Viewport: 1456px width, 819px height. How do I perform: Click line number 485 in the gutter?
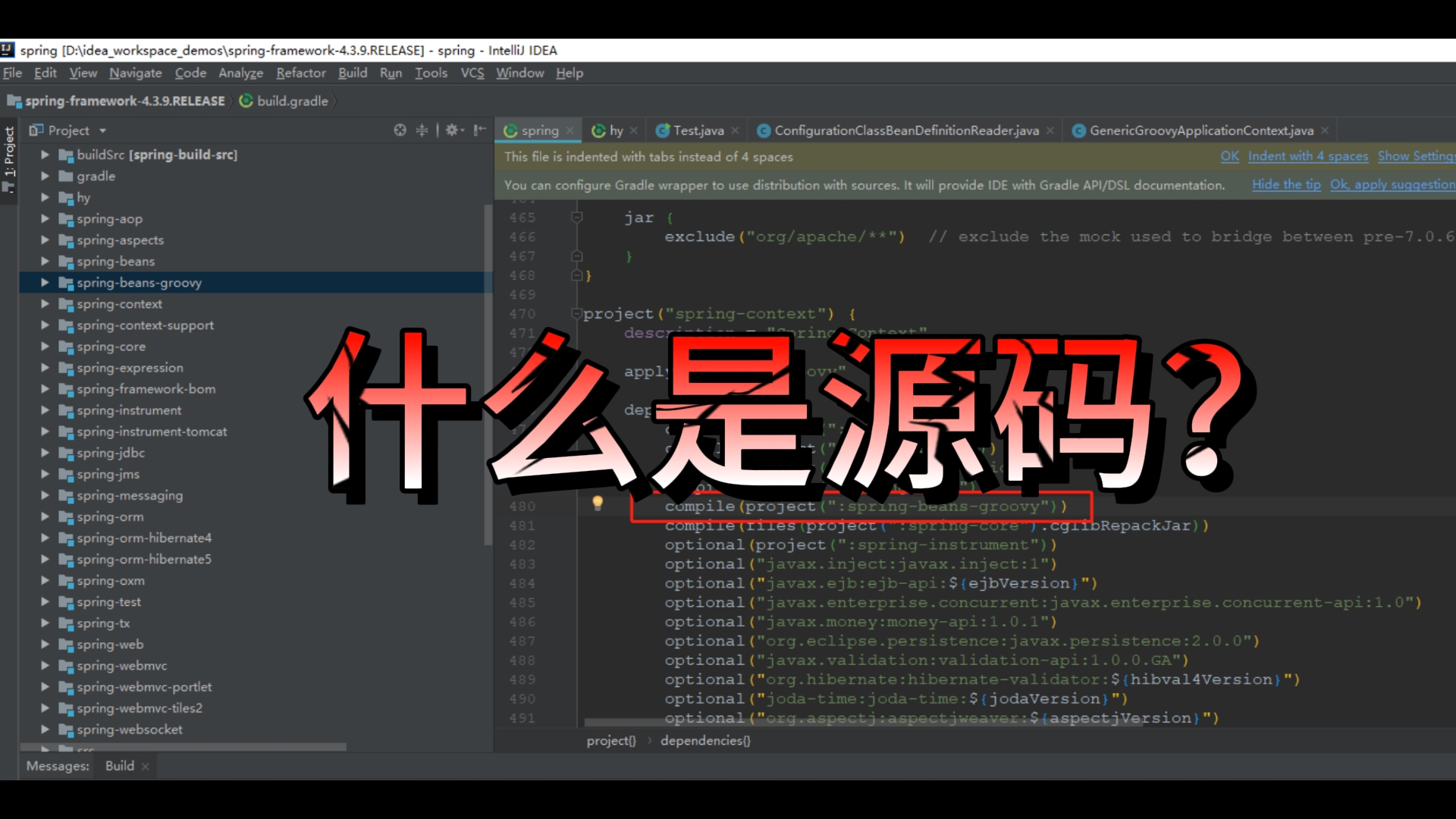pos(522,603)
